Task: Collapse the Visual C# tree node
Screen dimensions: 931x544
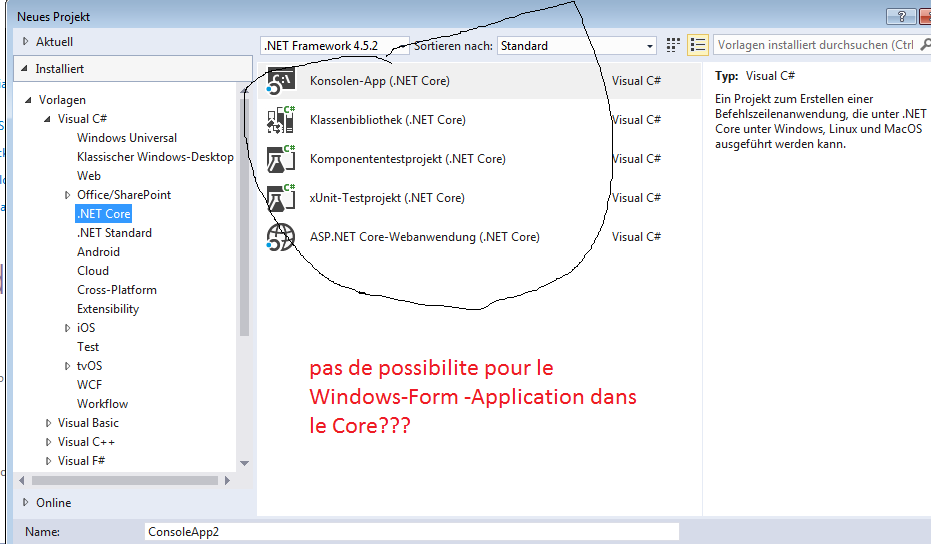Action: (48, 119)
